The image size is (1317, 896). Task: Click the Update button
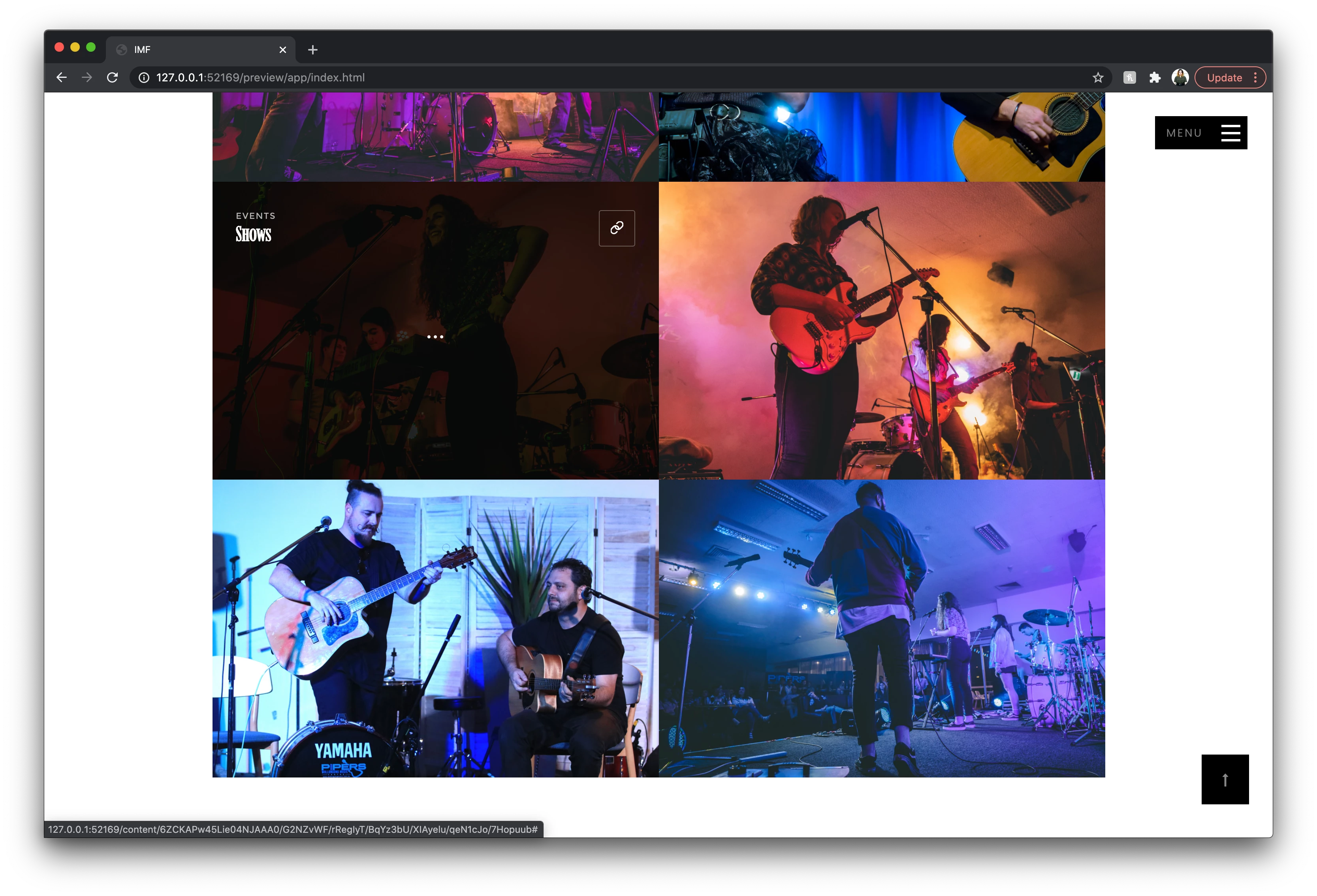coord(1224,78)
